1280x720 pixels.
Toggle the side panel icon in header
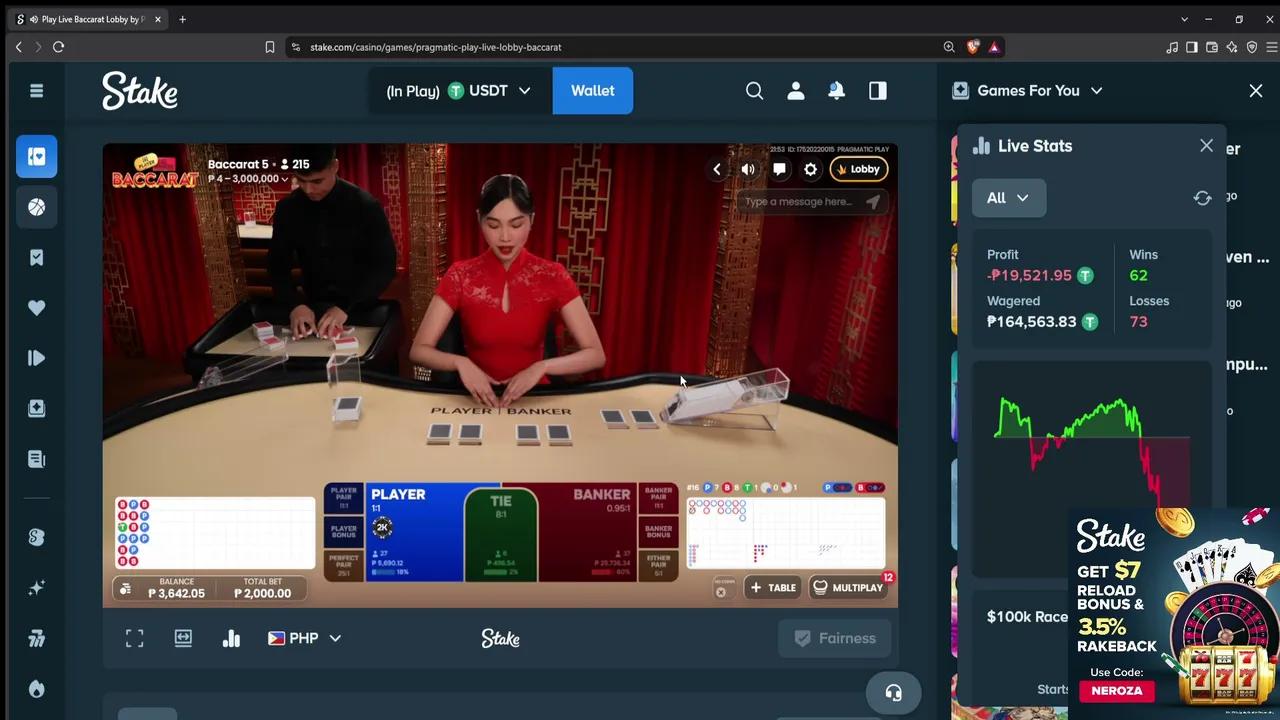[x=878, y=91]
